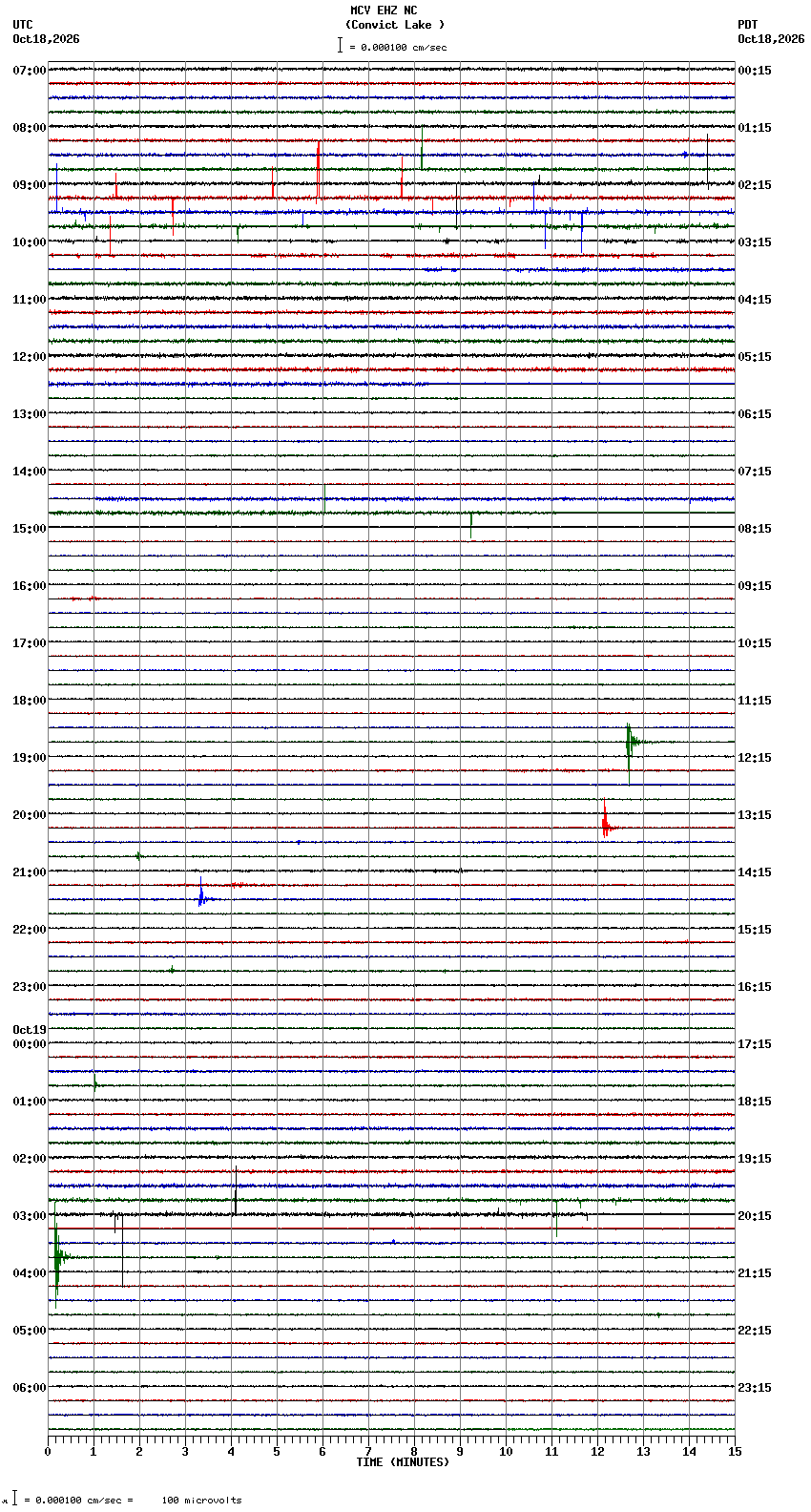811x1512 pixels.
Task: Click the UTC time label '15:00'
Action: coord(29,529)
